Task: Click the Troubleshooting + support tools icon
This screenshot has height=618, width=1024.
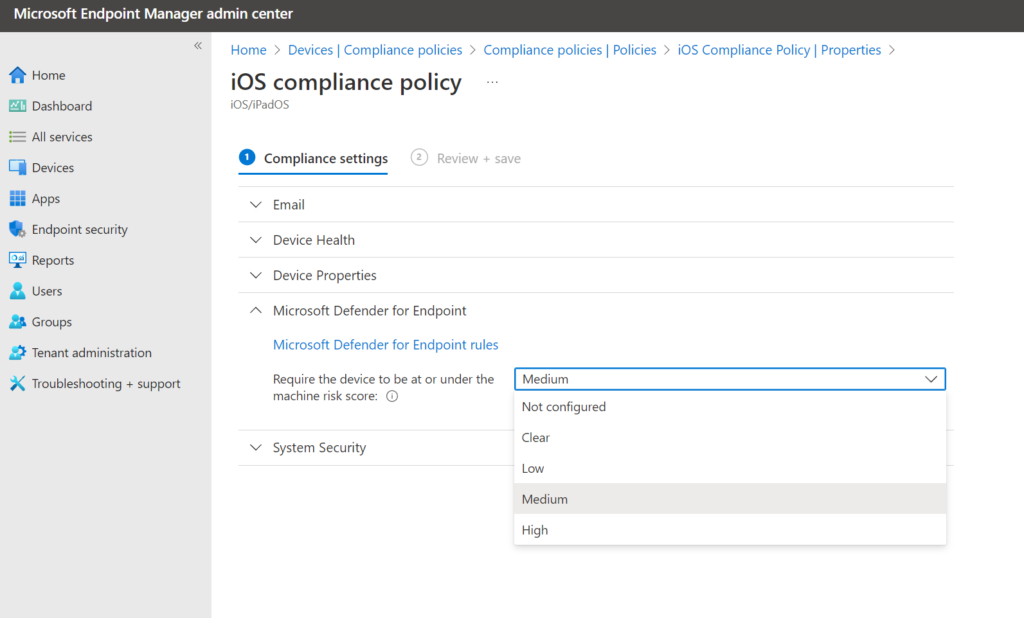Action: [18, 383]
